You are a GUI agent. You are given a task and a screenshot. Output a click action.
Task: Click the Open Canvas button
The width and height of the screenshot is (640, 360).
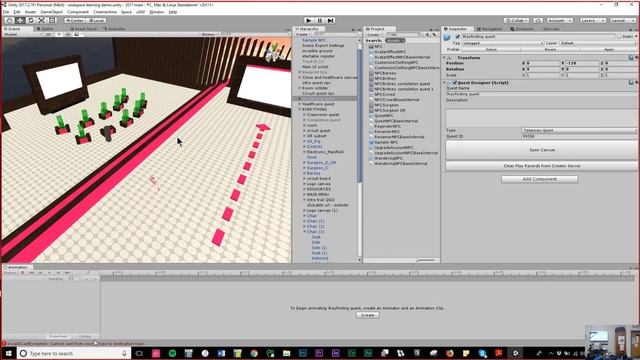coord(542,150)
